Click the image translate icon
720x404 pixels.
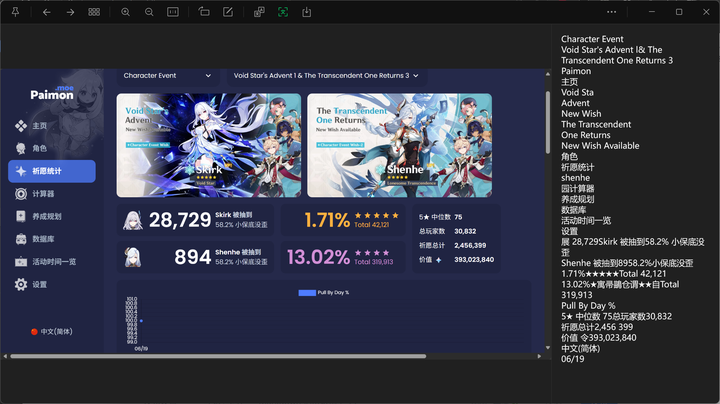pos(259,12)
